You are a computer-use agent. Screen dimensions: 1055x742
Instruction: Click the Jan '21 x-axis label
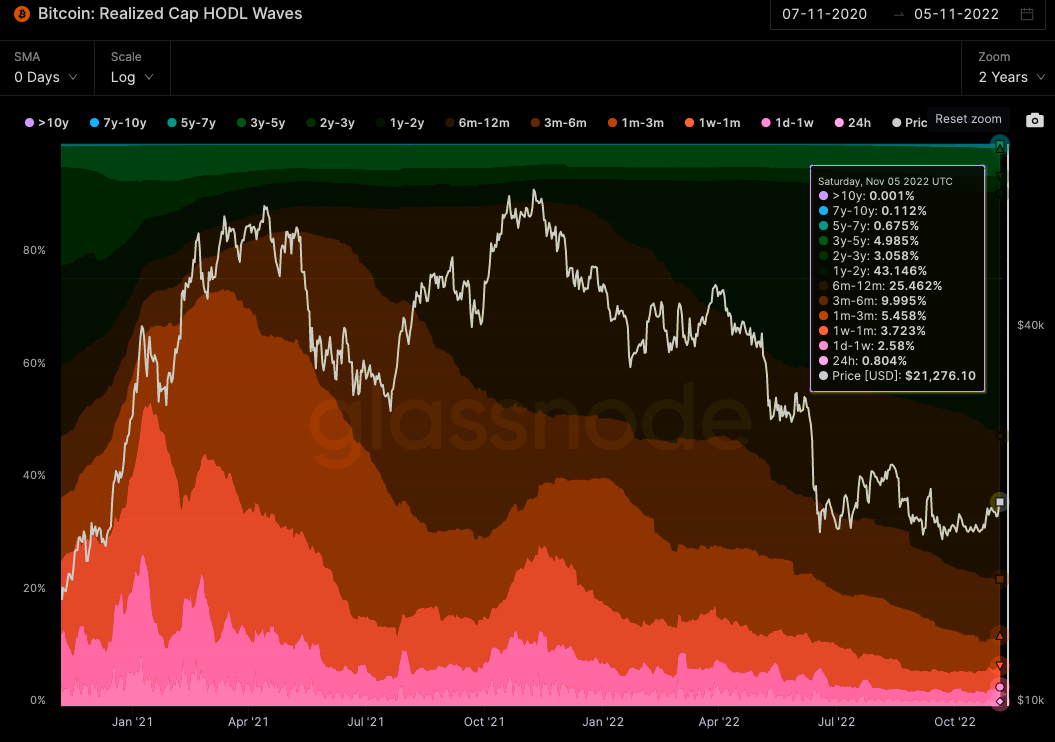tap(132, 722)
